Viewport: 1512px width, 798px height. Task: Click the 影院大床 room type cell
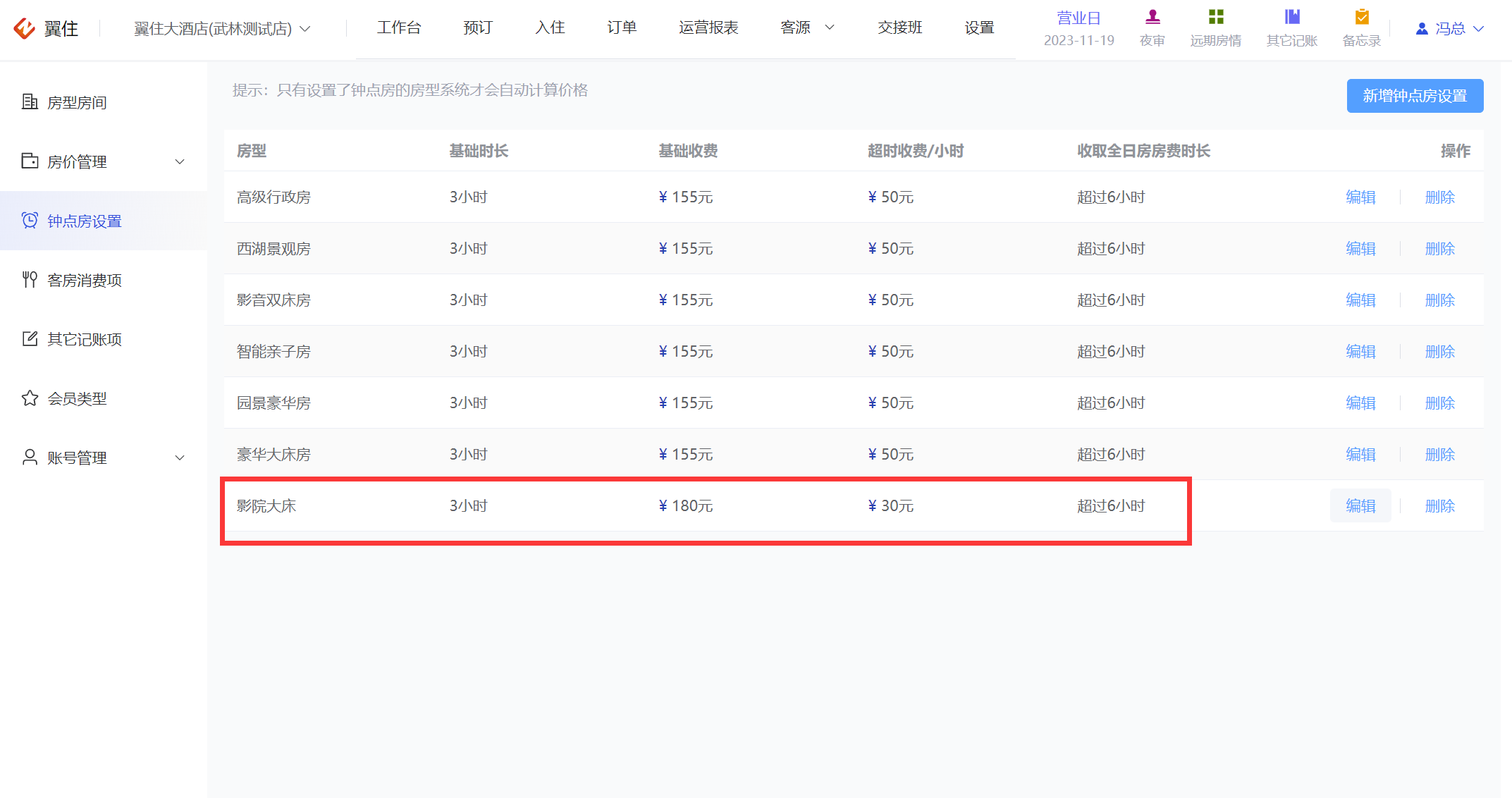pos(266,506)
